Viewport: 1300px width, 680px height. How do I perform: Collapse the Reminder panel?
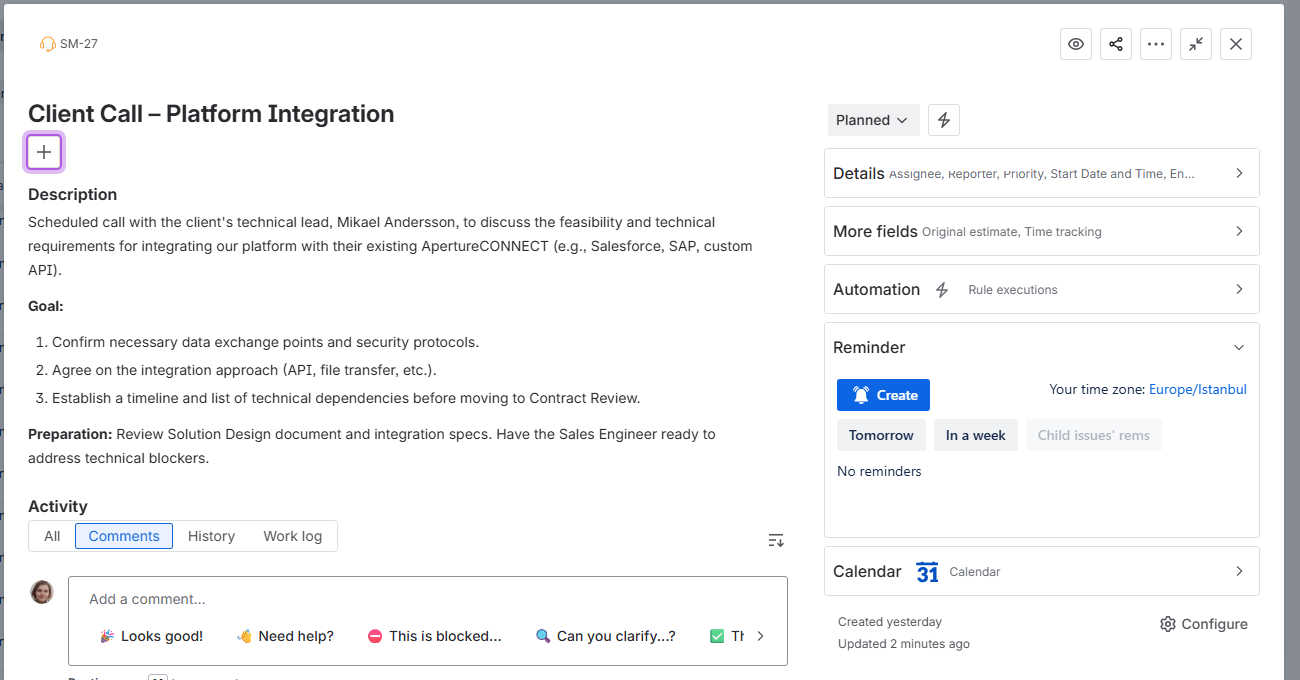click(x=1239, y=348)
